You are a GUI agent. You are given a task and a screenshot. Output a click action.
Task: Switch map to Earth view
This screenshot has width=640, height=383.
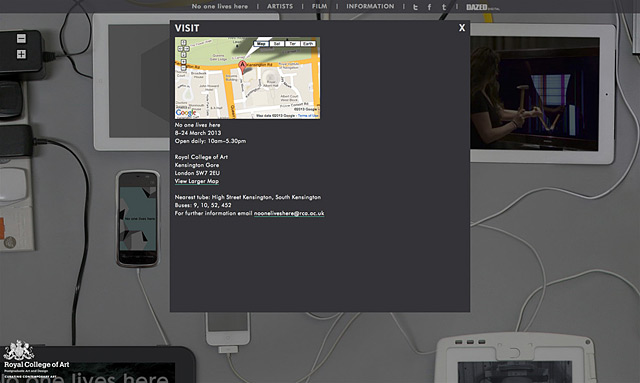point(308,43)
